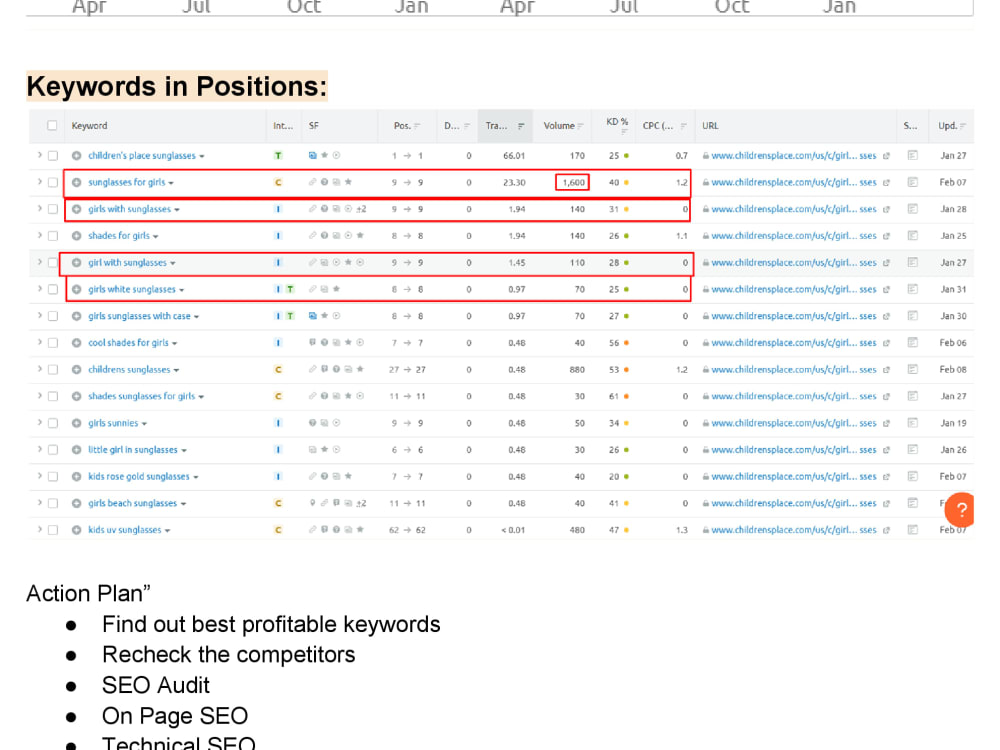
Task: Click plus icon beside childrens sunglasses
Action: click(x=77, y=370)
